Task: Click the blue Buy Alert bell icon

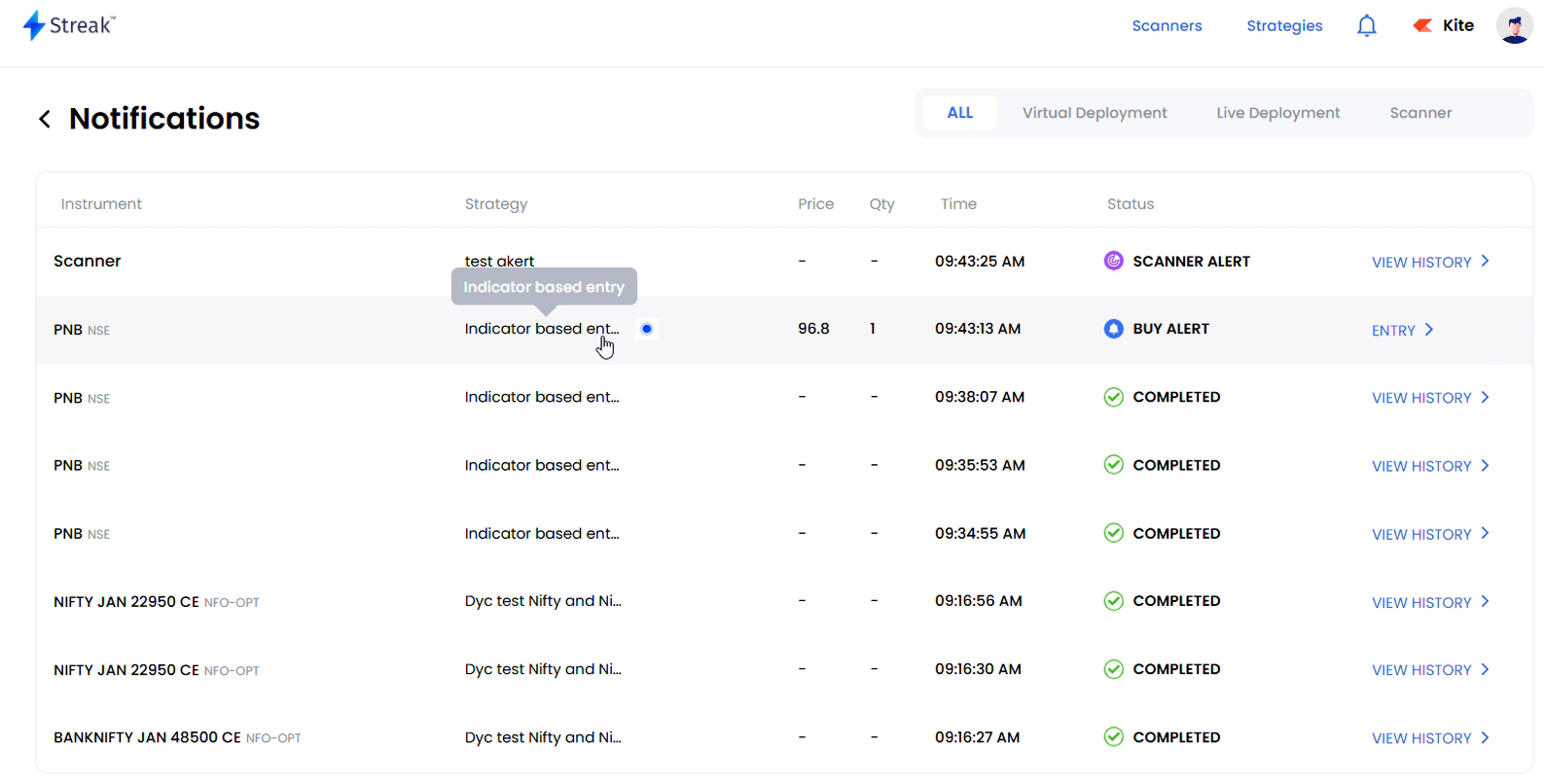Action: point(1114,329)
